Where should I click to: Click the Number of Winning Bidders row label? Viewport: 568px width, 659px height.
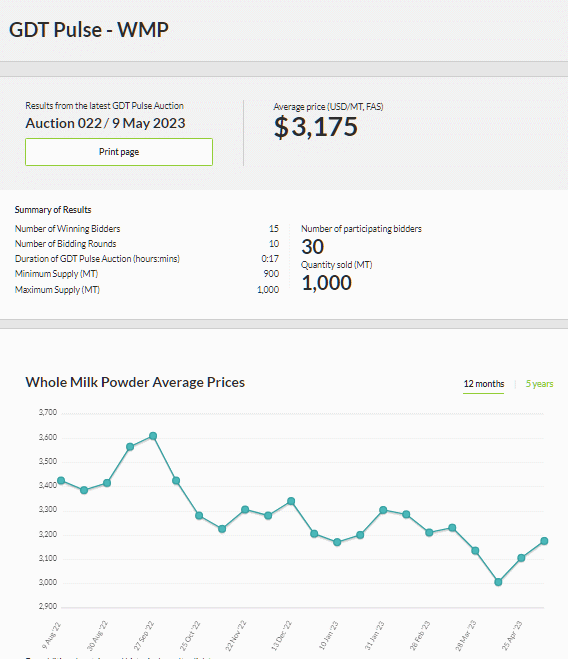(67, 229)
